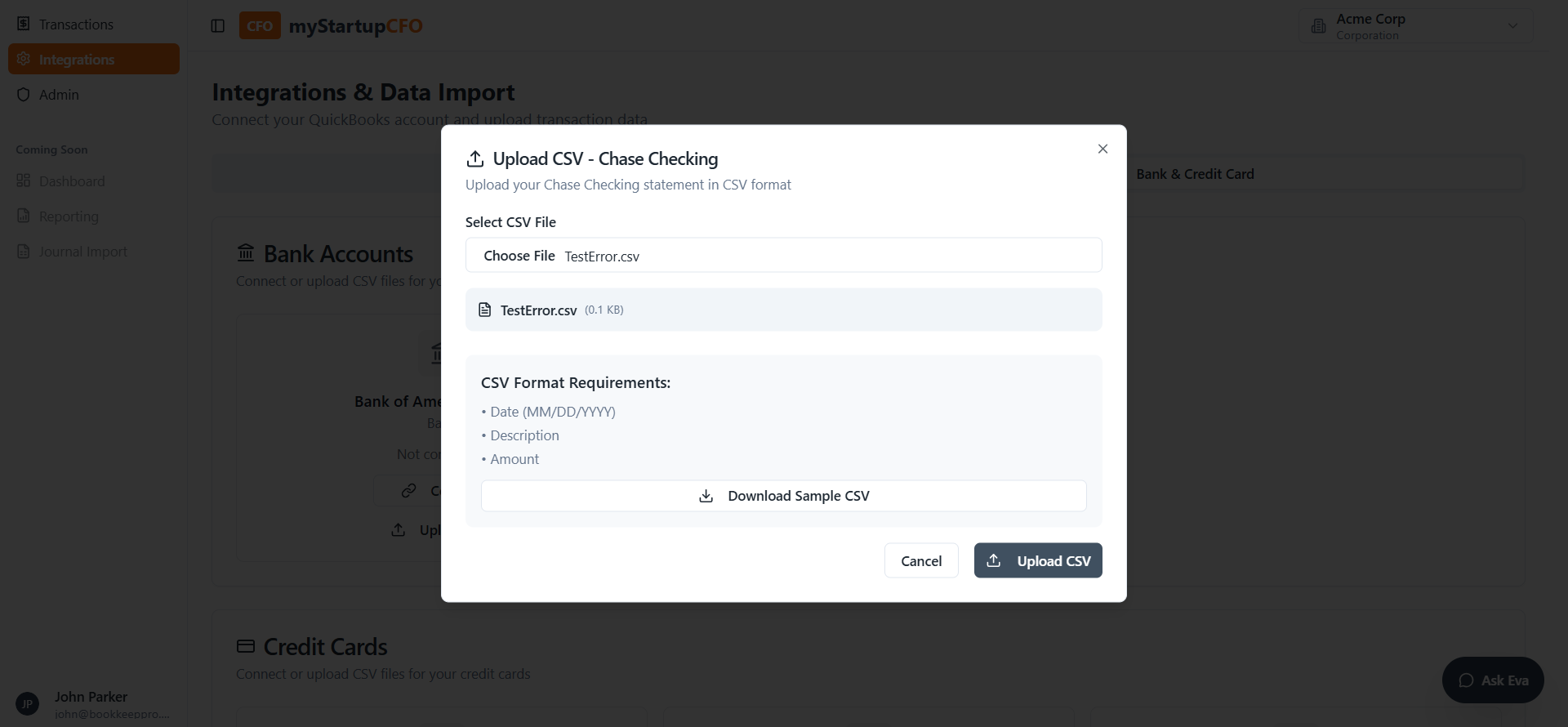The height and width of the screenshot is (727, 1568).
Task: Toggle the sidebar panel icon
Action: [217, 26]
